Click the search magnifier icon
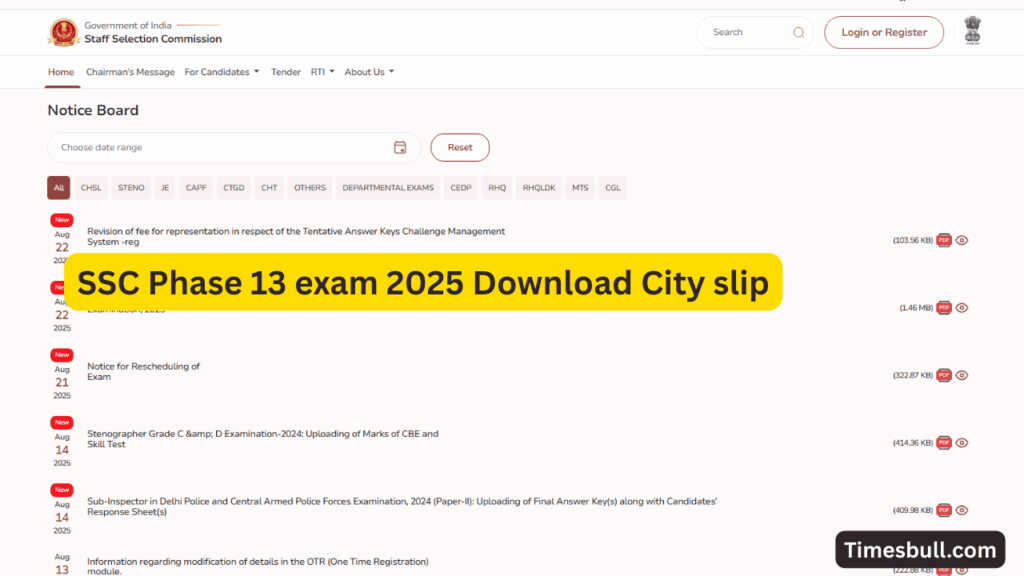This screenshot has width=1024, height=576. pos(798,32)
